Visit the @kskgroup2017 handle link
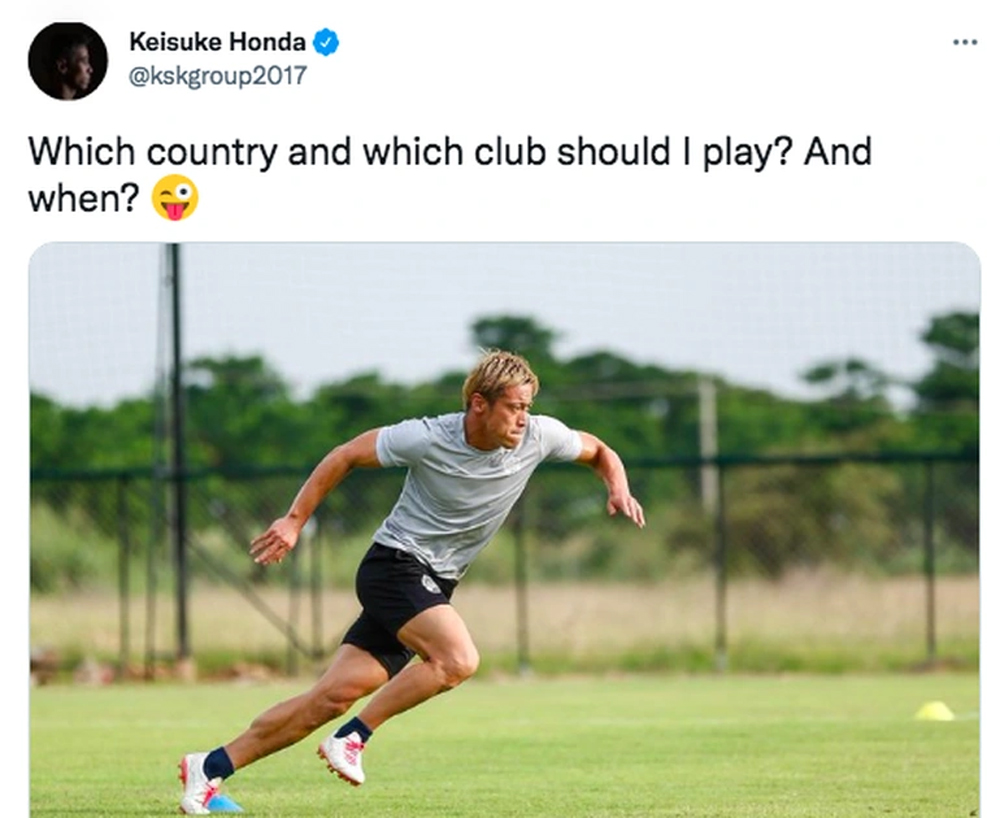1000x818 pixels. coord(217,76)
